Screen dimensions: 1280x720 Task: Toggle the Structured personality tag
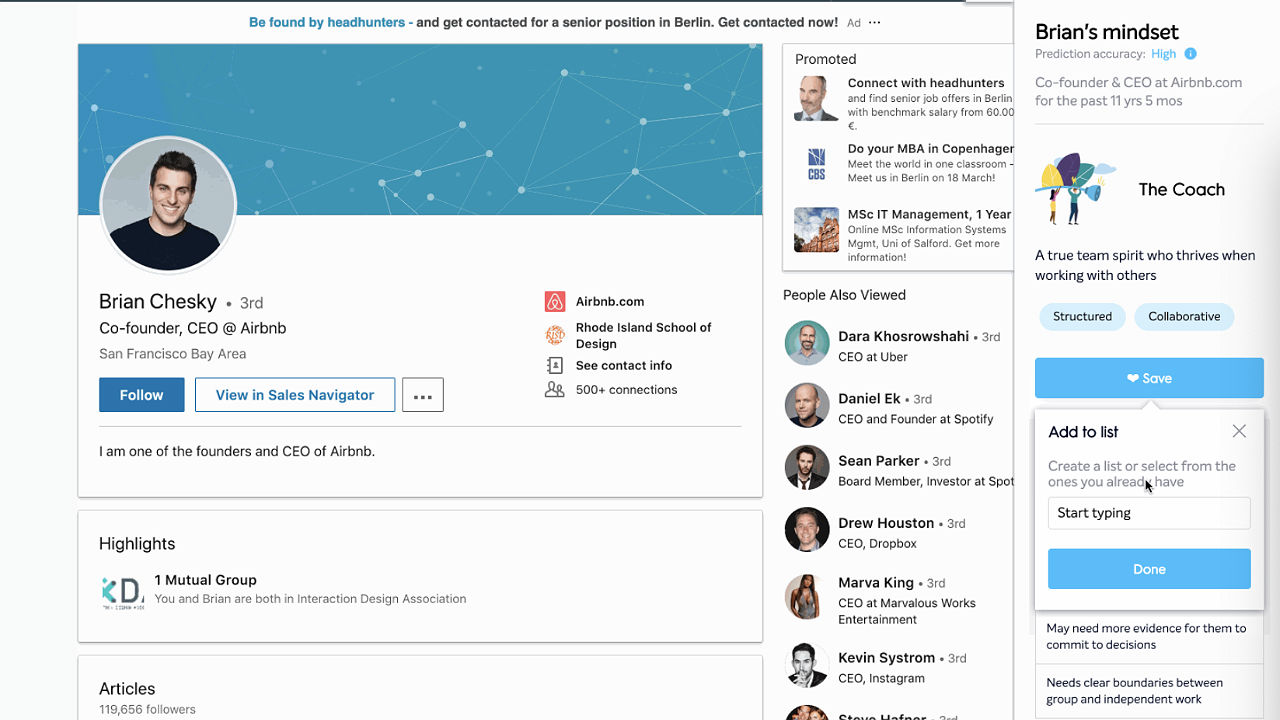tap(1082, 316)
